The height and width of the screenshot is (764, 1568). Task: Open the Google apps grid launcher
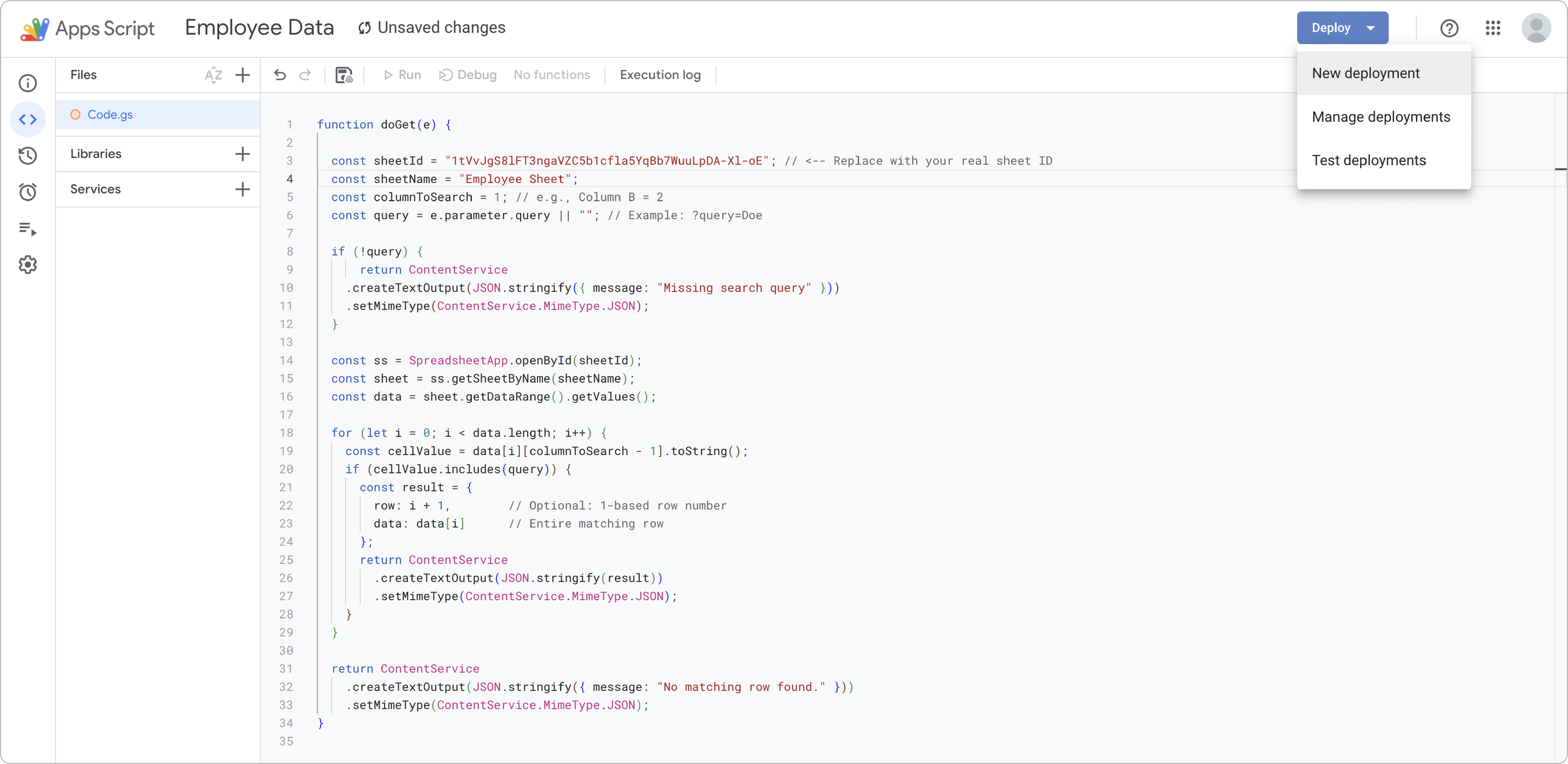tap(1492, 28)
